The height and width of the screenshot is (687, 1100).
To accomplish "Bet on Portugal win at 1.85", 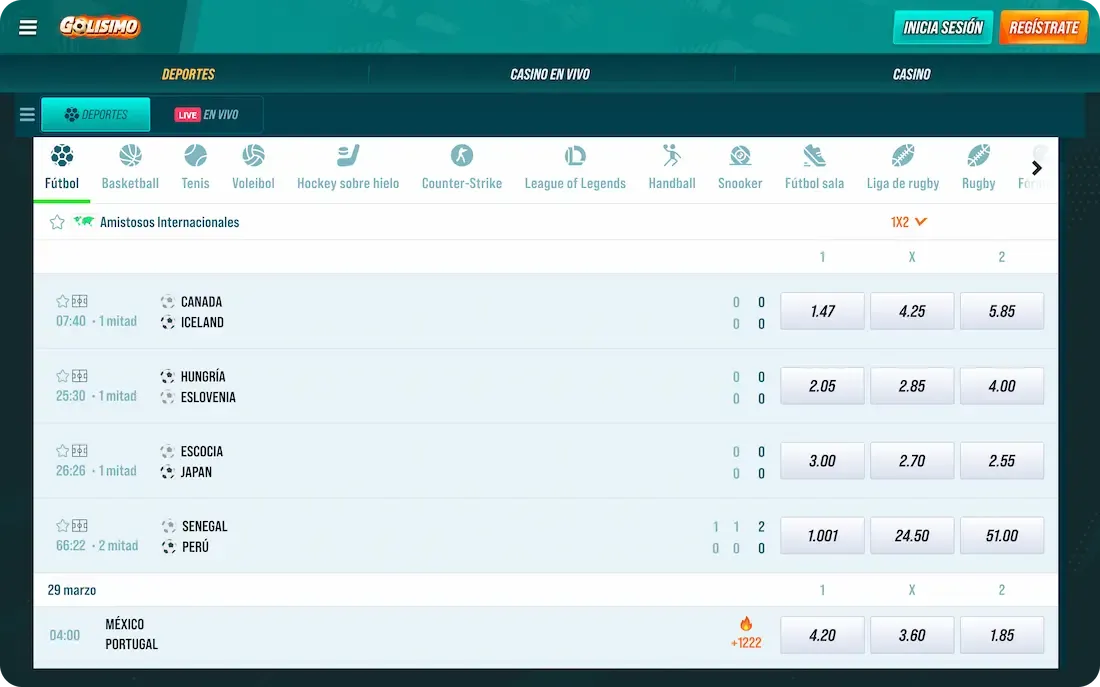I will click(1002, 635).
